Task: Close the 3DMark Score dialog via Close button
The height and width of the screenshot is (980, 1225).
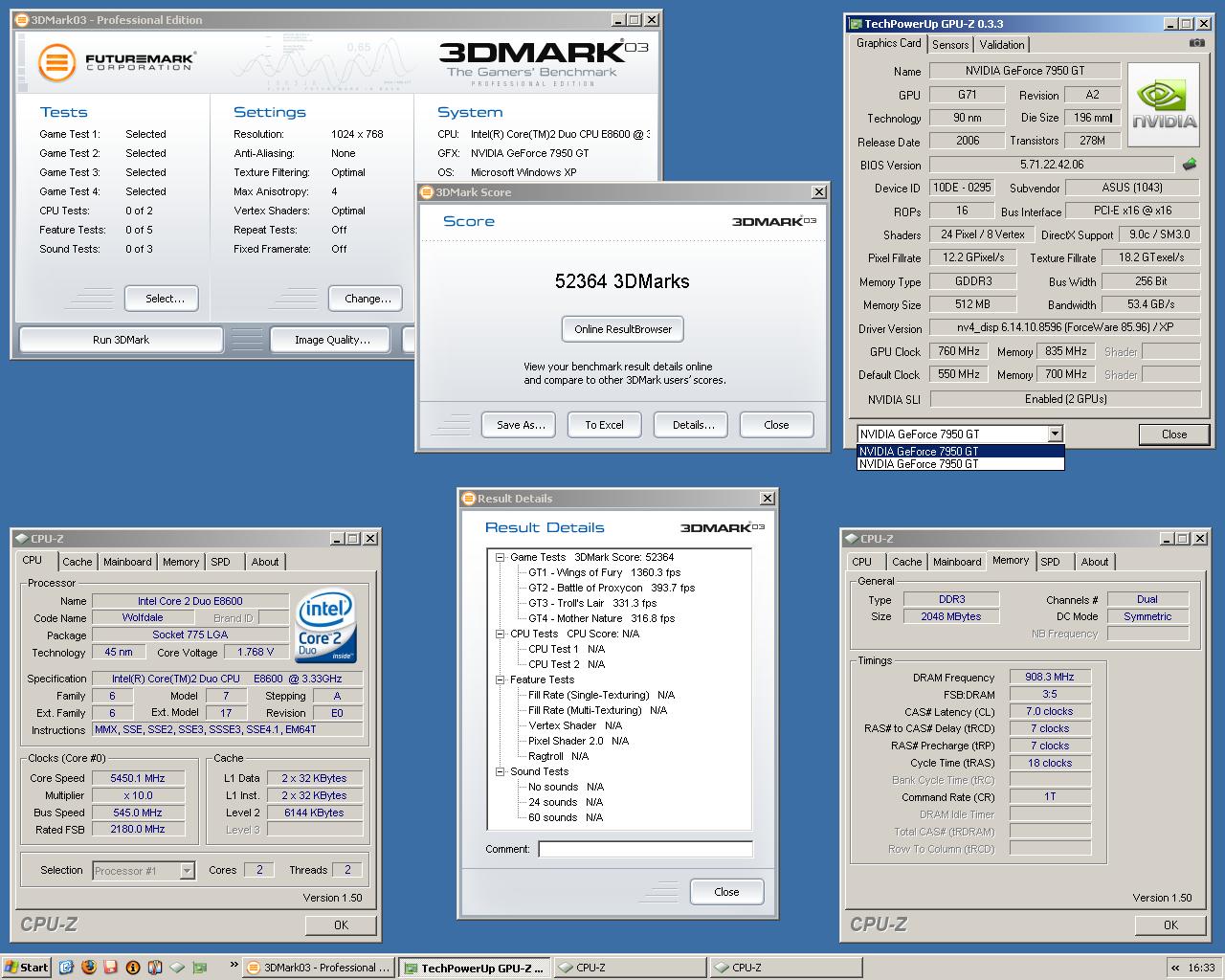Action: tap(776, 425)
